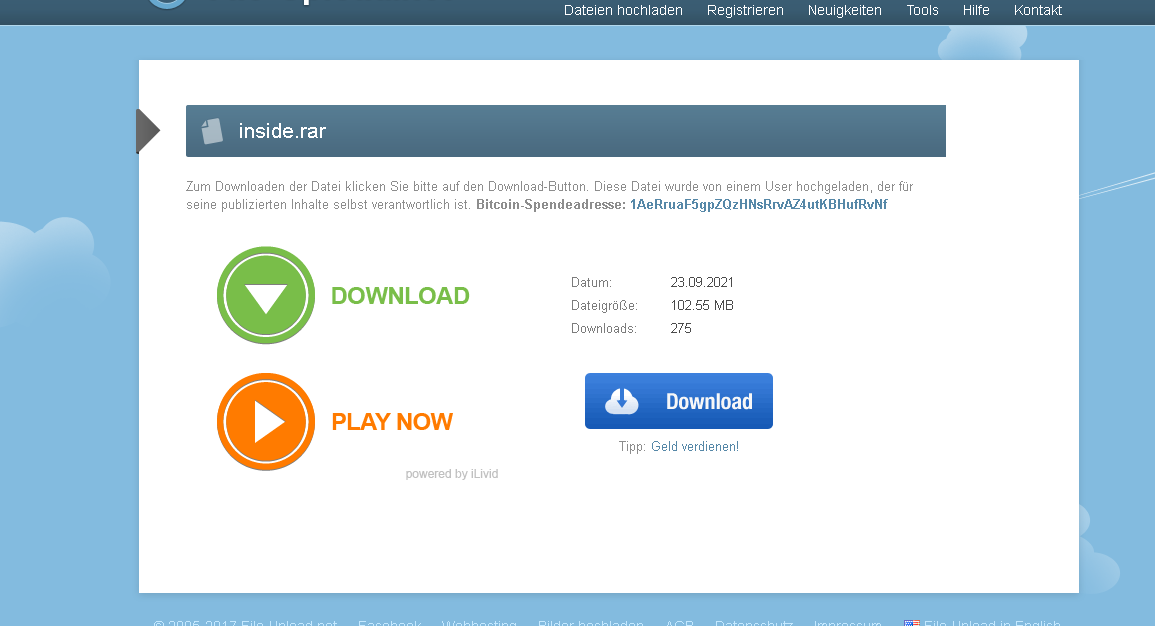The height and width of the screenshot is (626, 1155).
Task: Click the inside.rar file name heading
Action: click(x=282, y=131)
